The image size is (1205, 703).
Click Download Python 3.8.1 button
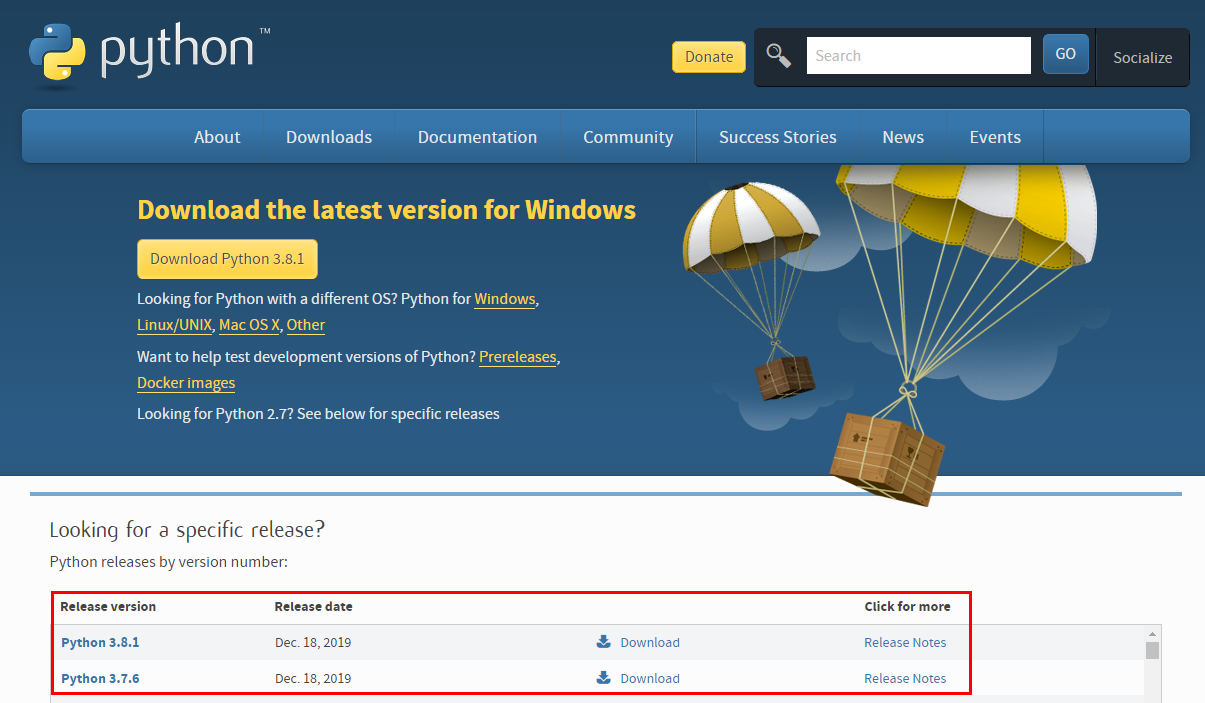[x=227, y=259]
